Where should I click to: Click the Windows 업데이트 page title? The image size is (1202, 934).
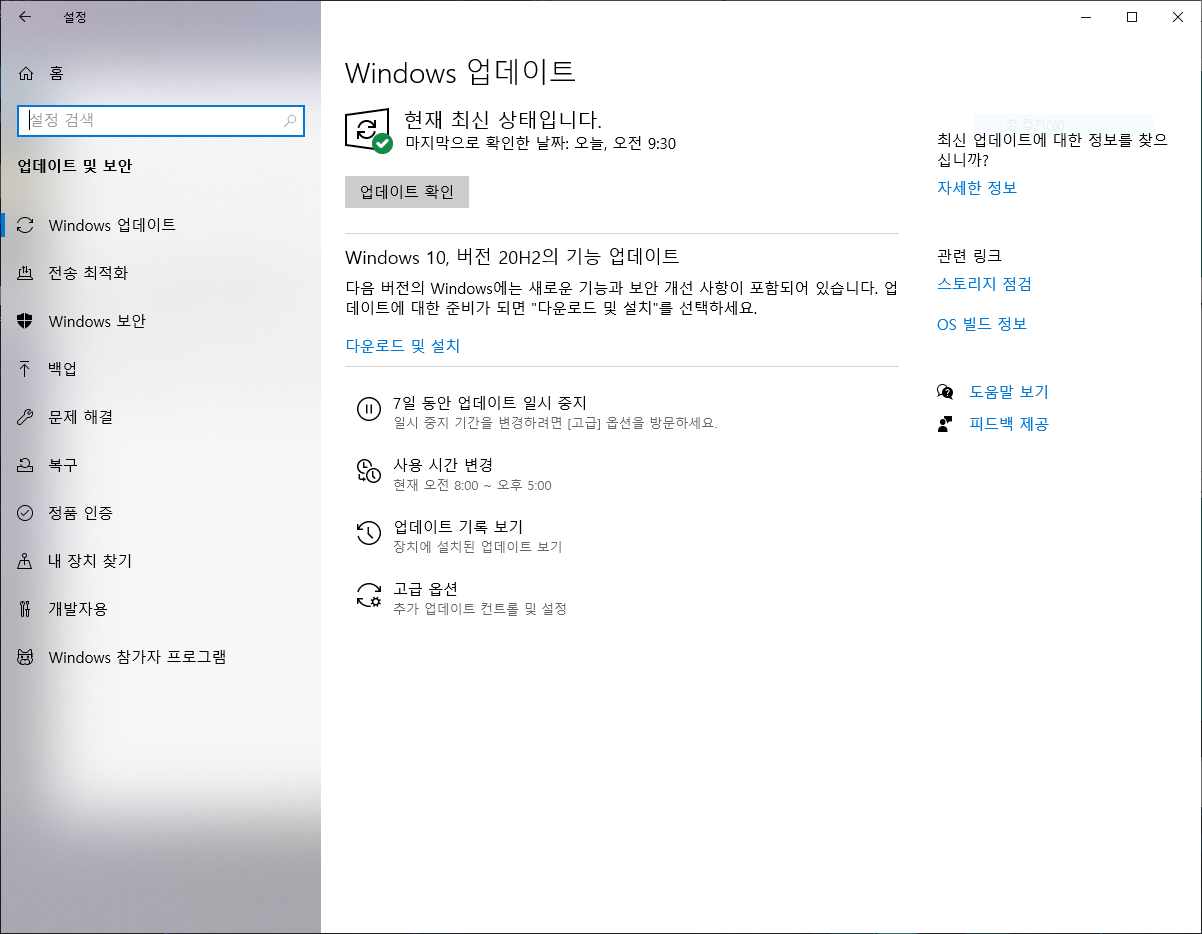pos(460,72)
